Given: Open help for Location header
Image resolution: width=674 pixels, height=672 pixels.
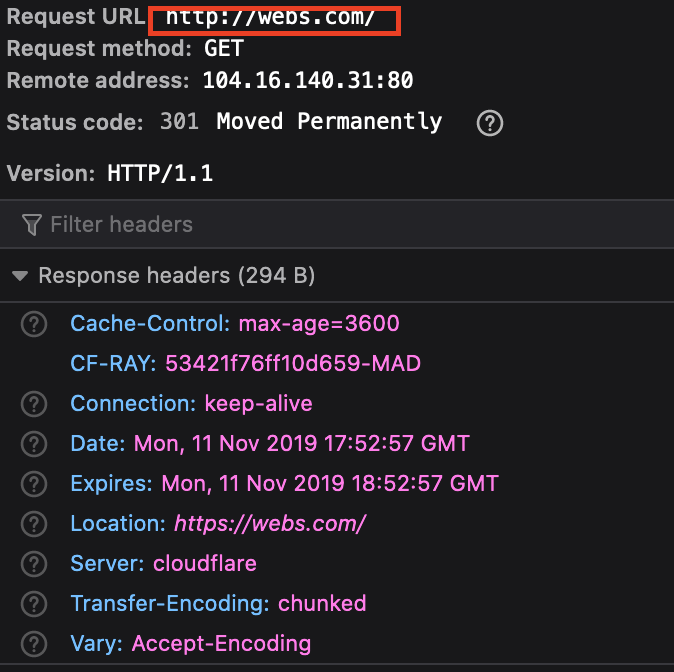Looking at the screenshot, I should point(35,524).
